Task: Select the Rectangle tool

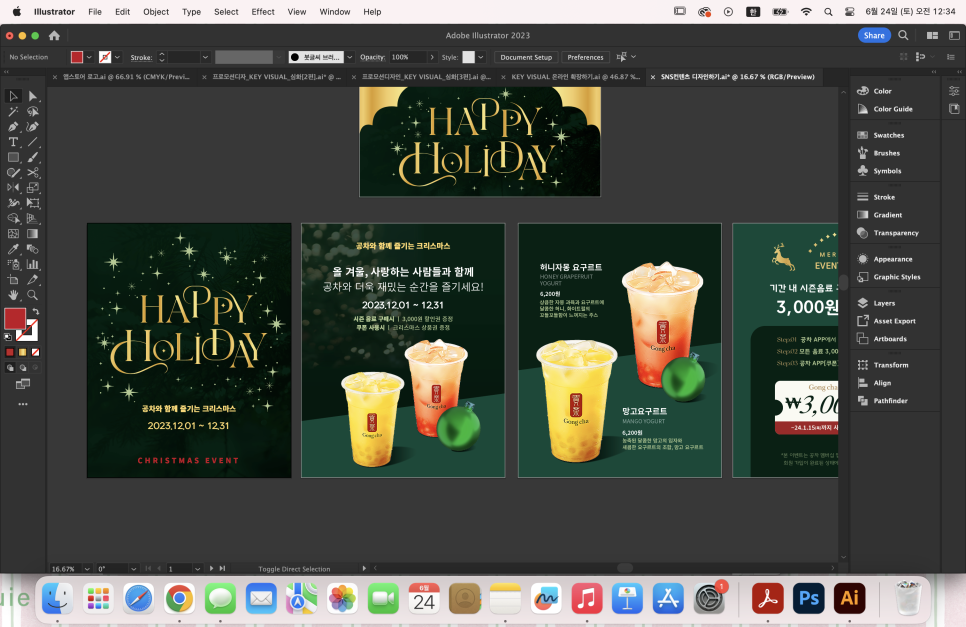Action: click(x=13, y=158)
